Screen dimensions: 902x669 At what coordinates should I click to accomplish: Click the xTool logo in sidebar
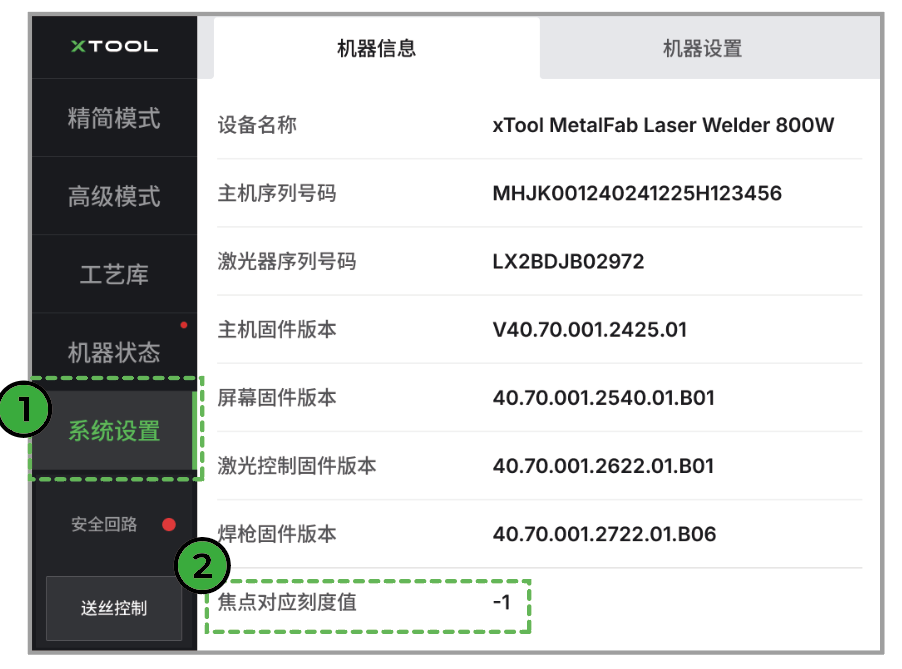[x=114, y=46]
